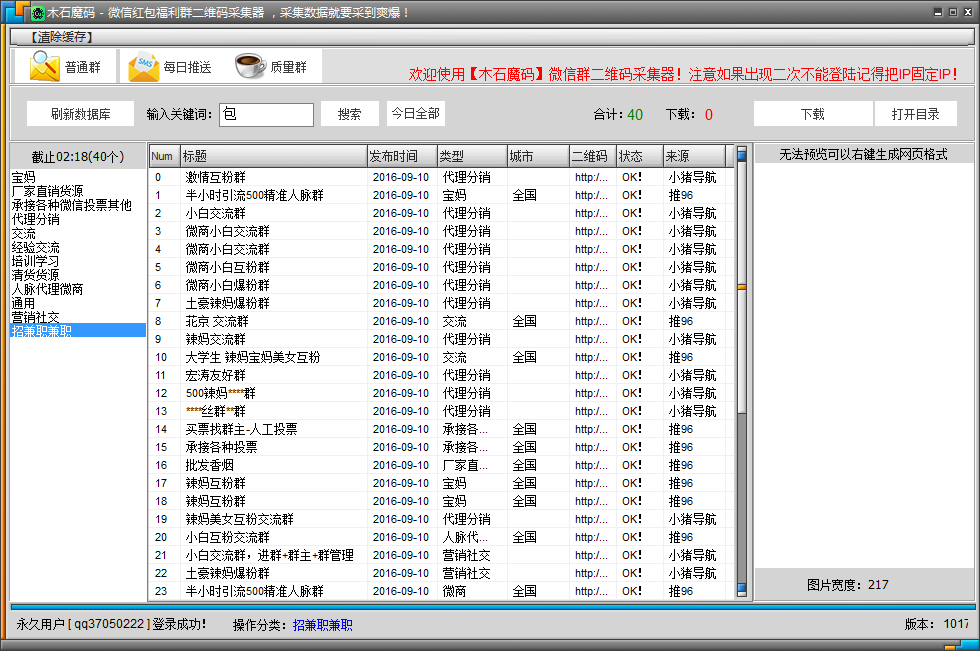
Task: Click the 刷新数据库 button
Action: point(80,114)
